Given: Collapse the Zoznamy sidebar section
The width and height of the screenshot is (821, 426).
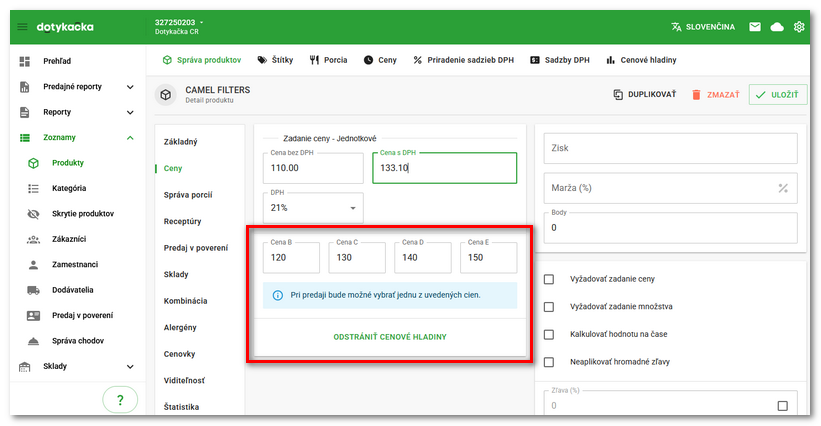Looking at the screenshot, I should 130,137.
